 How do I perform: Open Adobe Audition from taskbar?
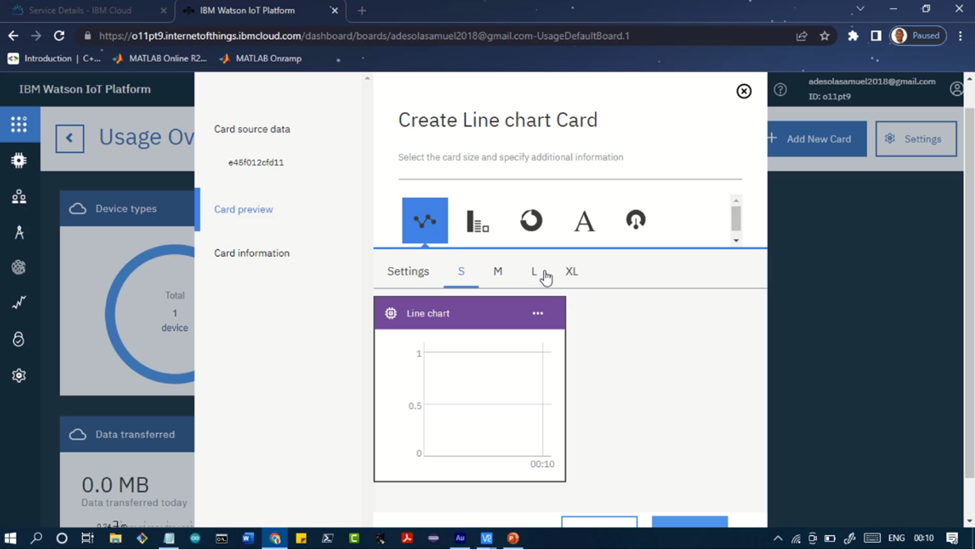tap(460, 538)
